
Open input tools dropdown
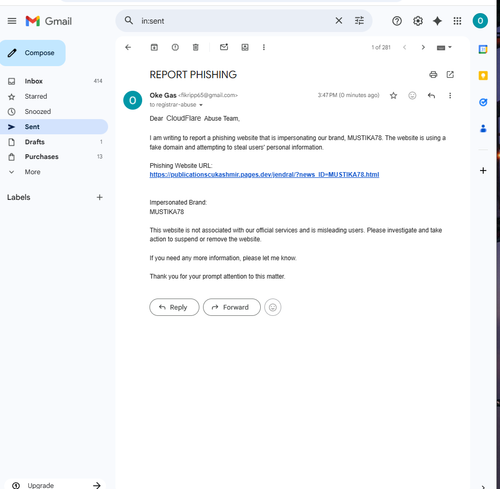coord(444,48)
